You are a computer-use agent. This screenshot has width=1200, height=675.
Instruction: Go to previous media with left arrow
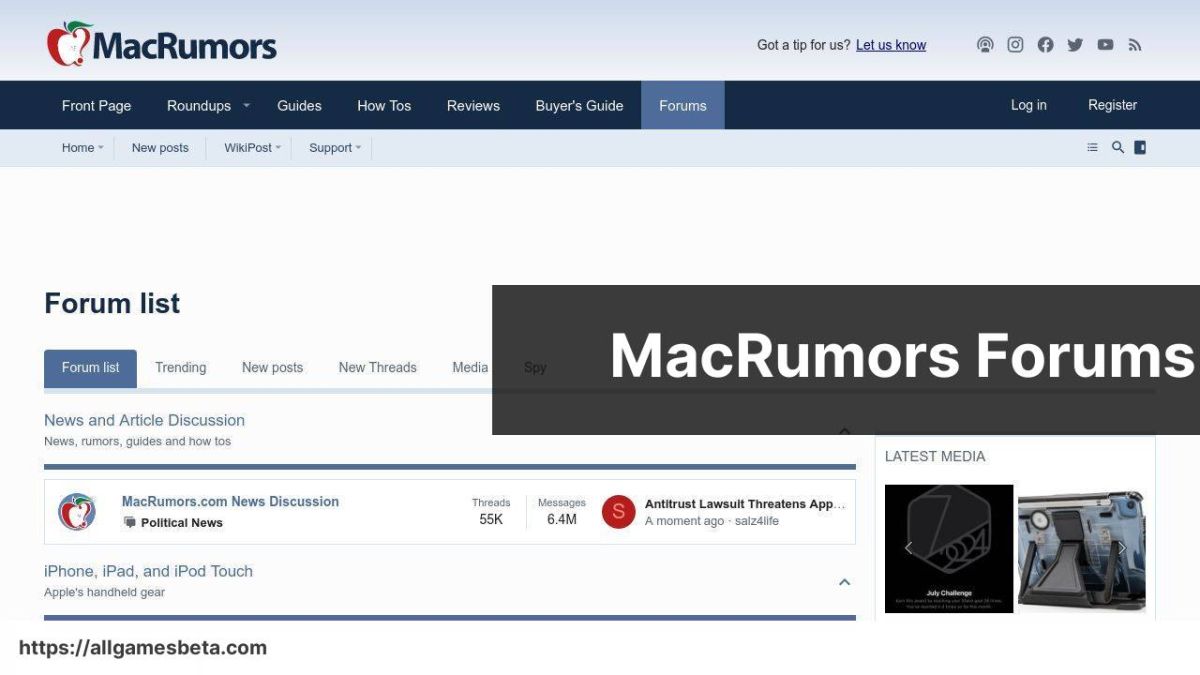(908, 548)
